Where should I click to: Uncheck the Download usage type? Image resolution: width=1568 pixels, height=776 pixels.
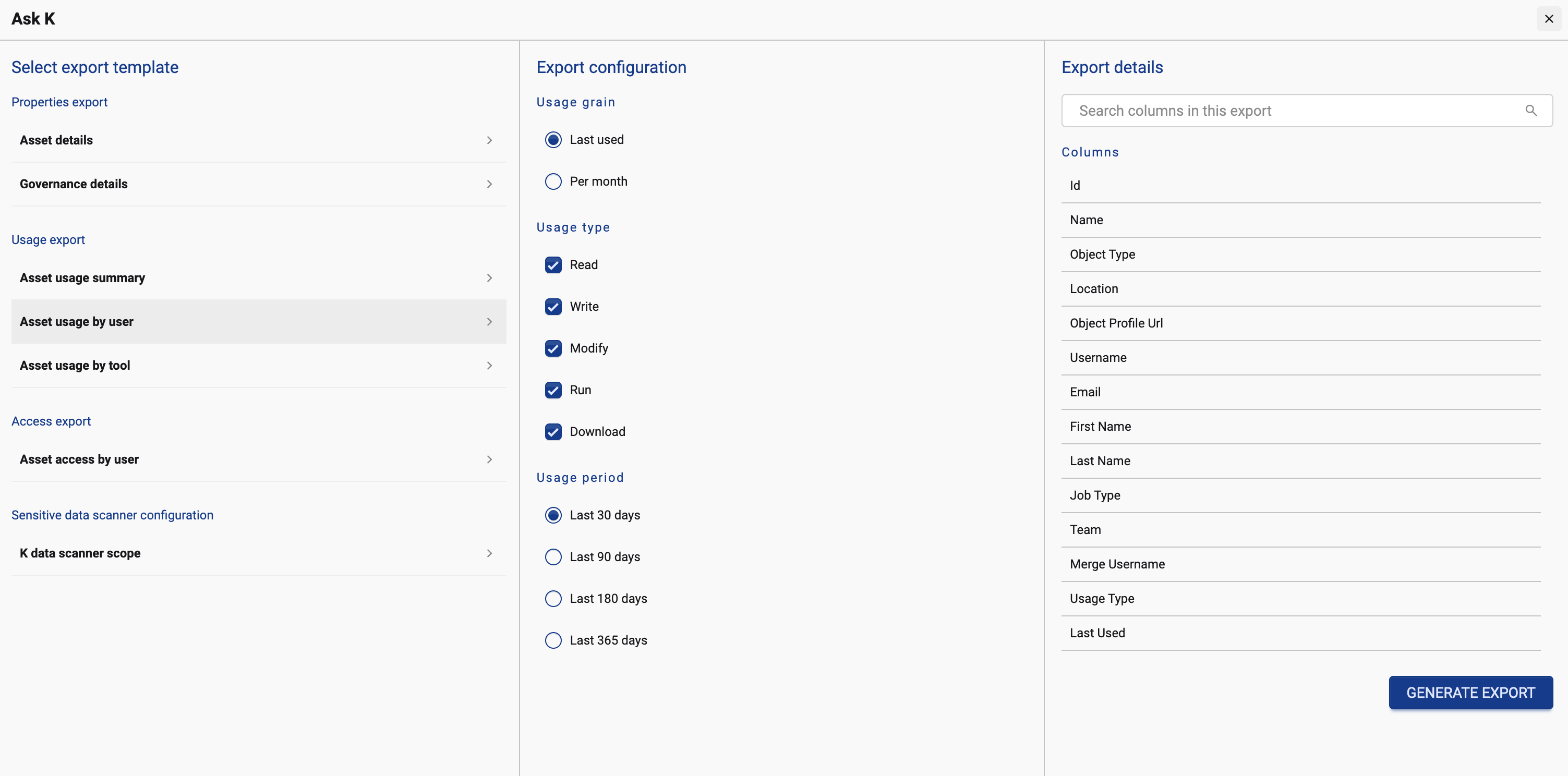[553, 431]
